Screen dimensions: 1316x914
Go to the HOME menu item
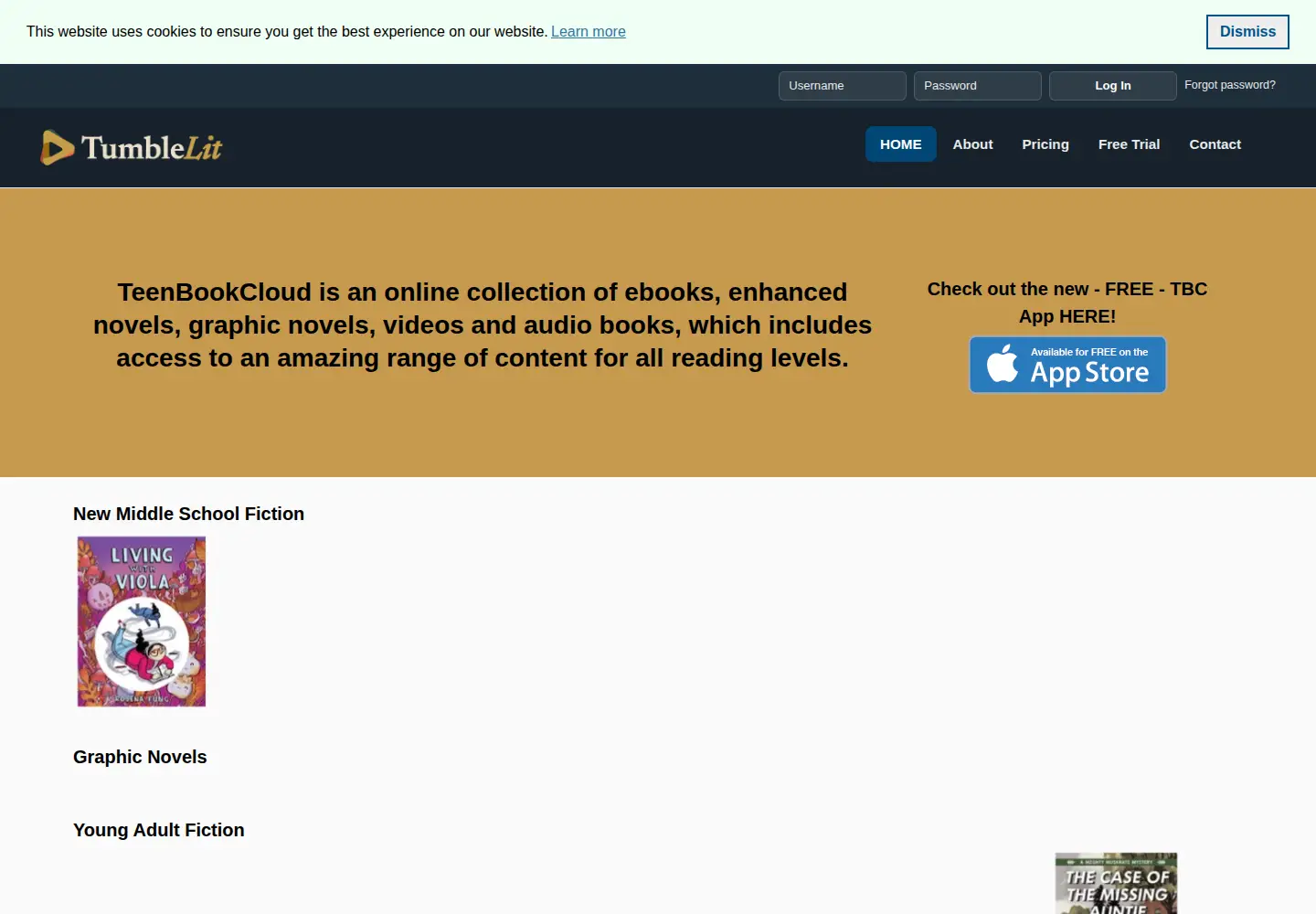pos(901,144)
